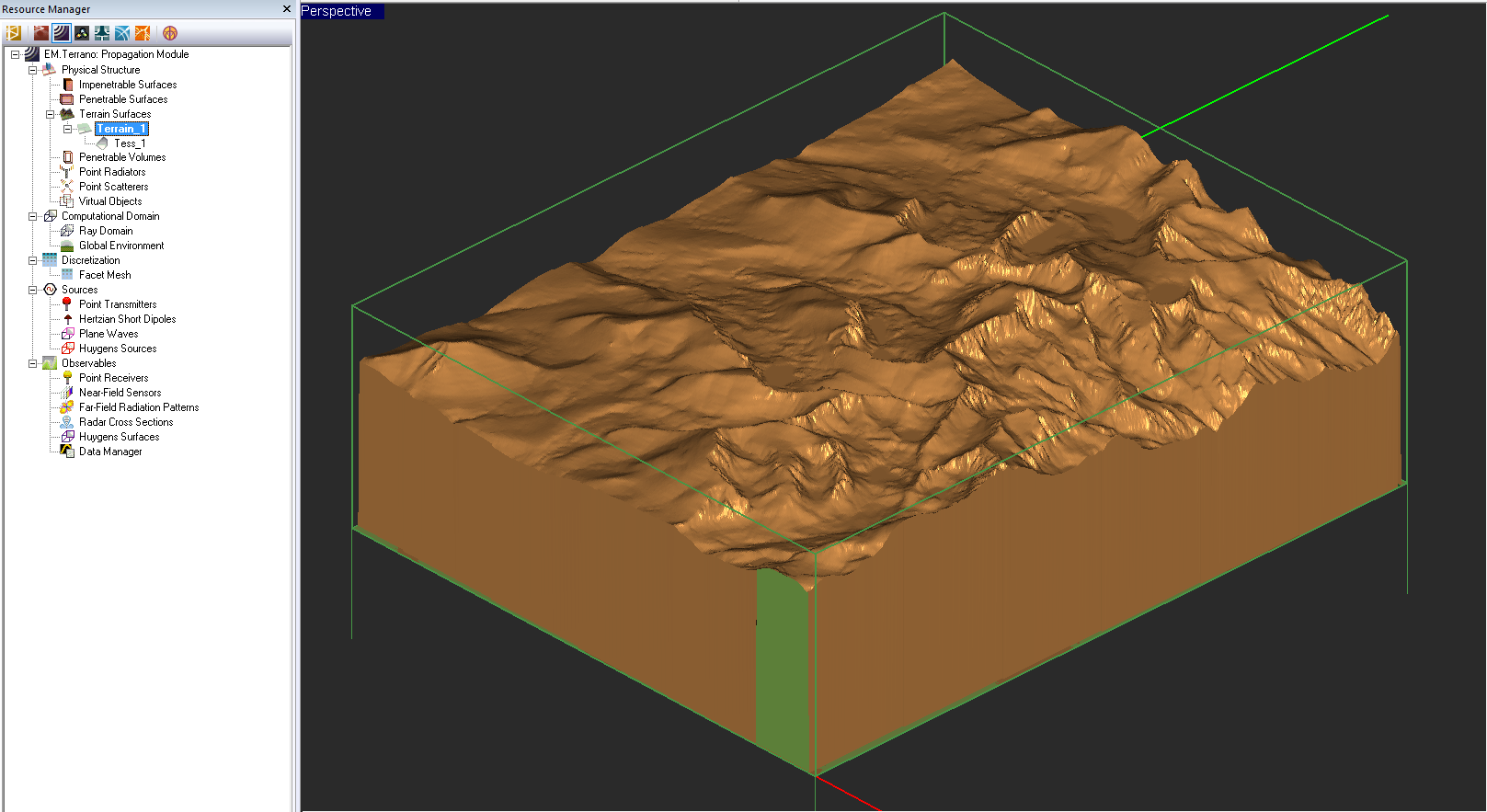Screen dimensions: 1487x812
Task: Click the Far-Field Radiation Patterns icon
Action: [x=67, y=407]
